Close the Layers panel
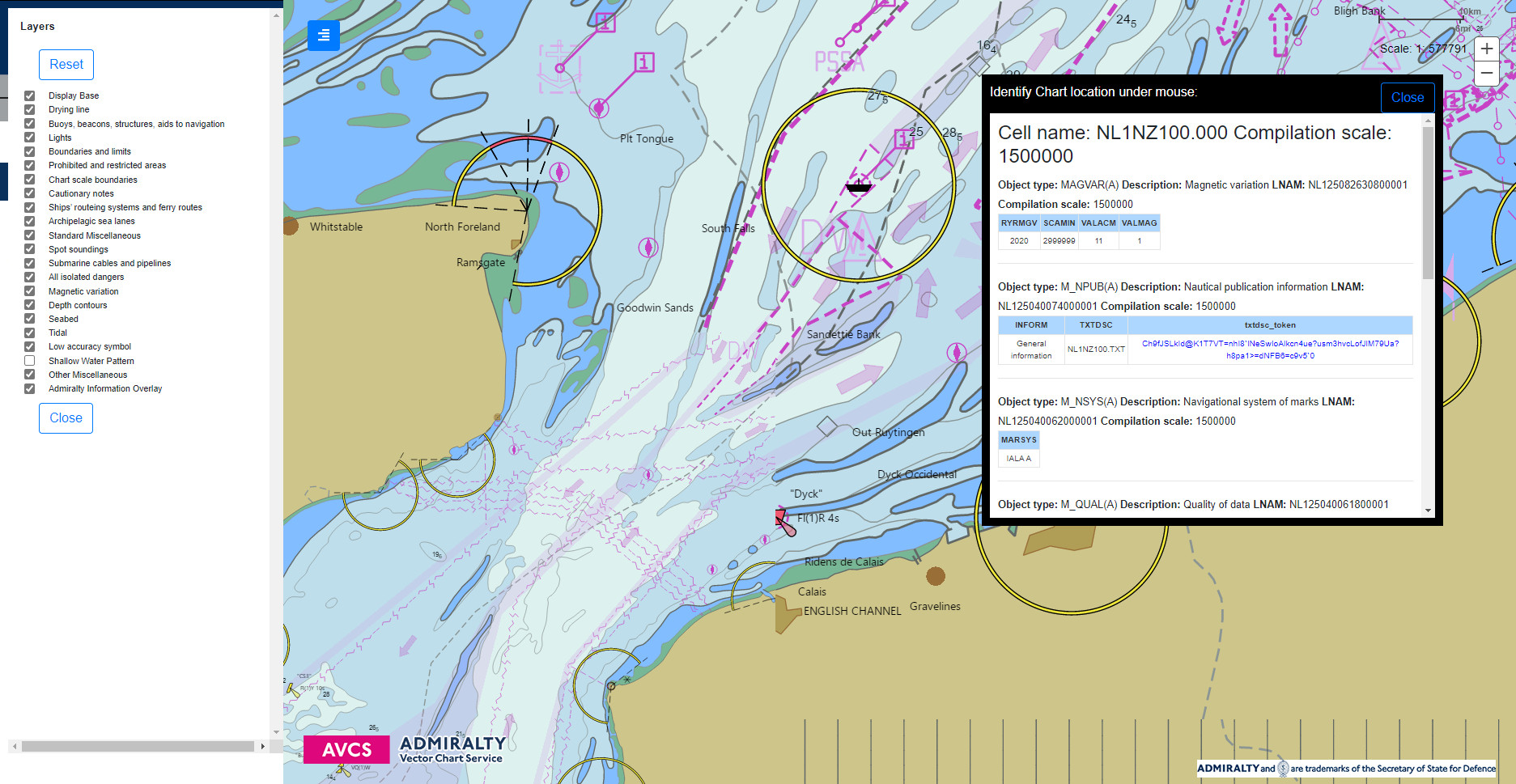Screen dimensions: 1516x784 66,417
